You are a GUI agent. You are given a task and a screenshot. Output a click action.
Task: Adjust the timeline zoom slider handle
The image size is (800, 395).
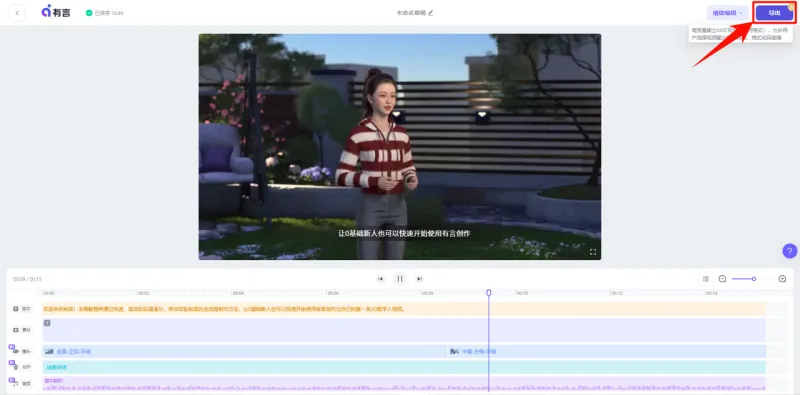pyautogui.click(x=754, y=279)
